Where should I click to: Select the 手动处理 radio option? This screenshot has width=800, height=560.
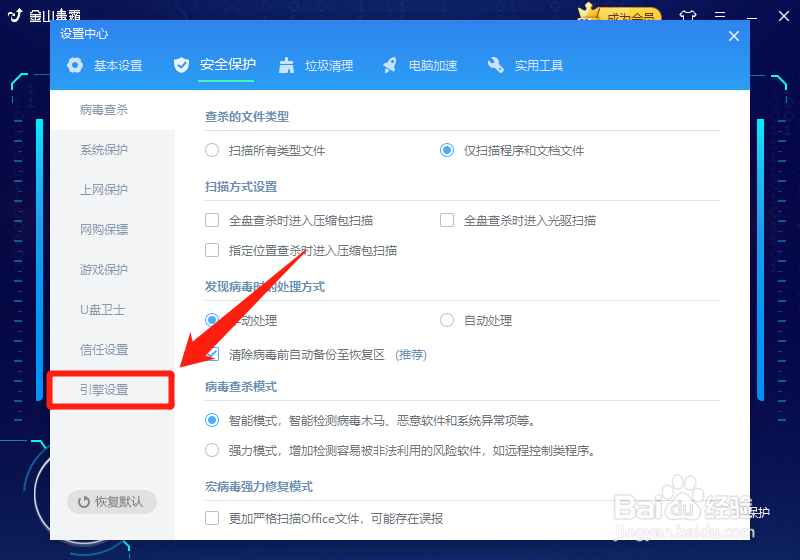coord(212,320)
